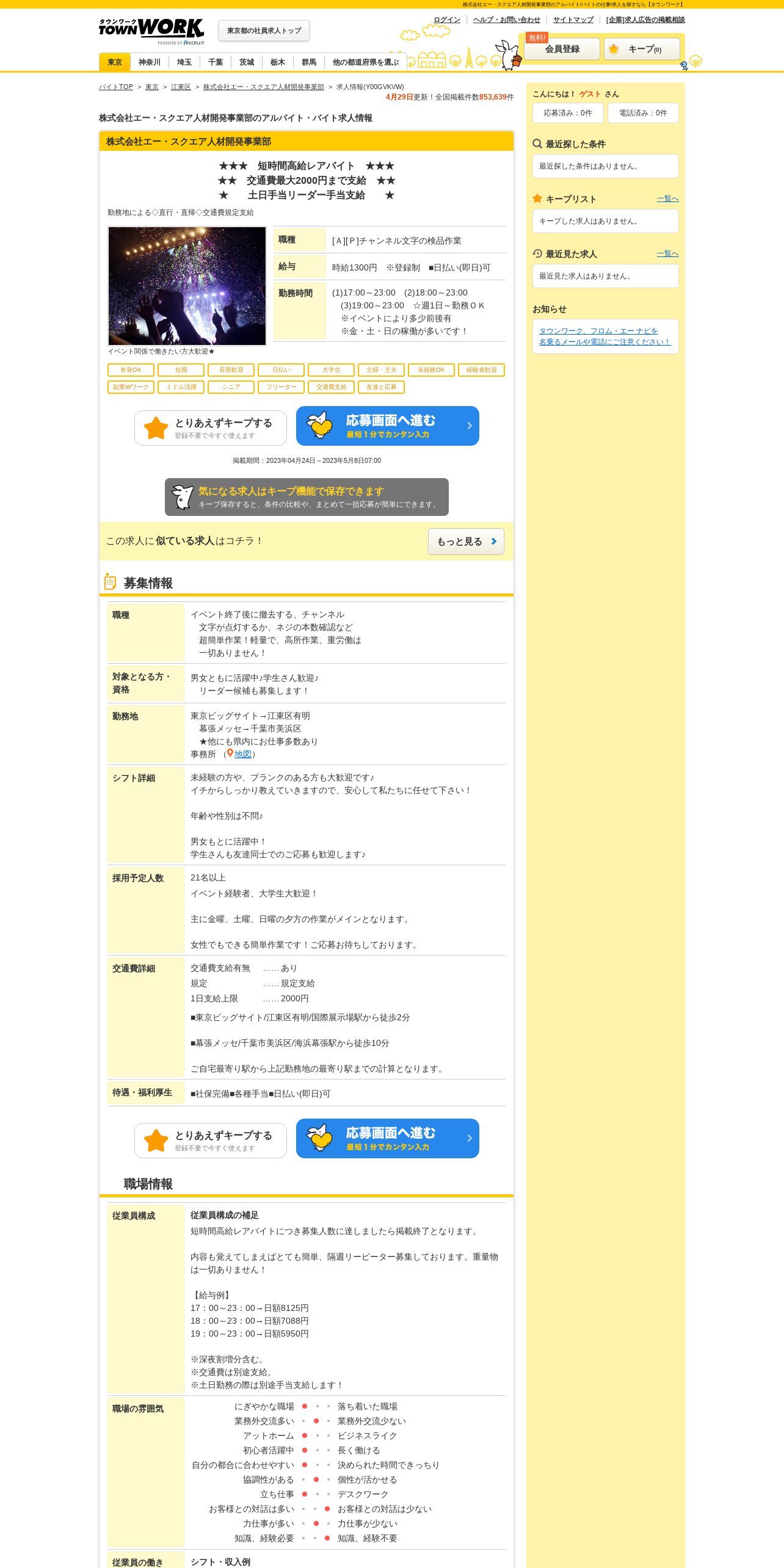This screenshot has height=1568, width=784.
Task: Click もっと見る similar jobs button
Action: [466, 542]
